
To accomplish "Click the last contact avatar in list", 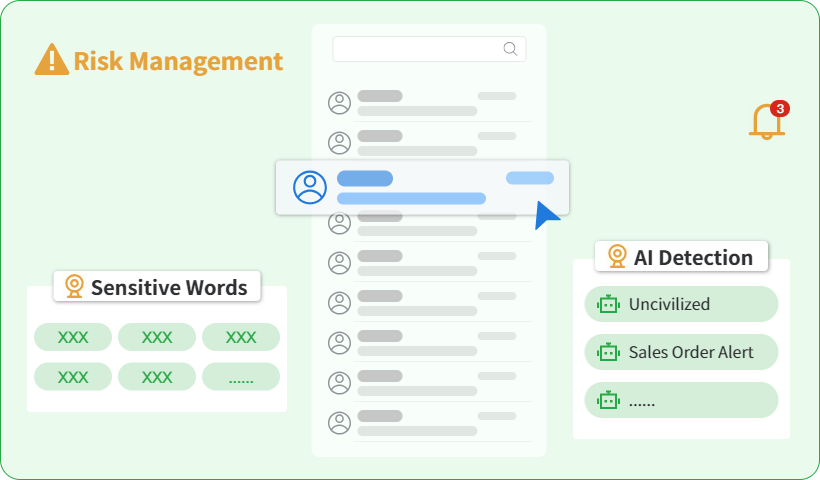I will click(x=340, y=423).
